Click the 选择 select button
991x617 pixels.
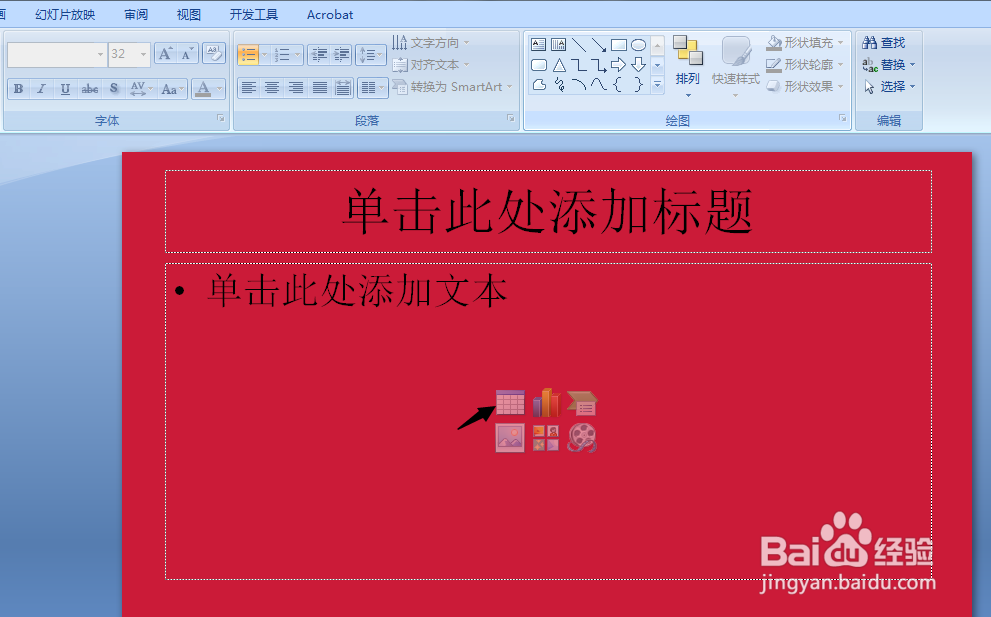tap(889, 87)
